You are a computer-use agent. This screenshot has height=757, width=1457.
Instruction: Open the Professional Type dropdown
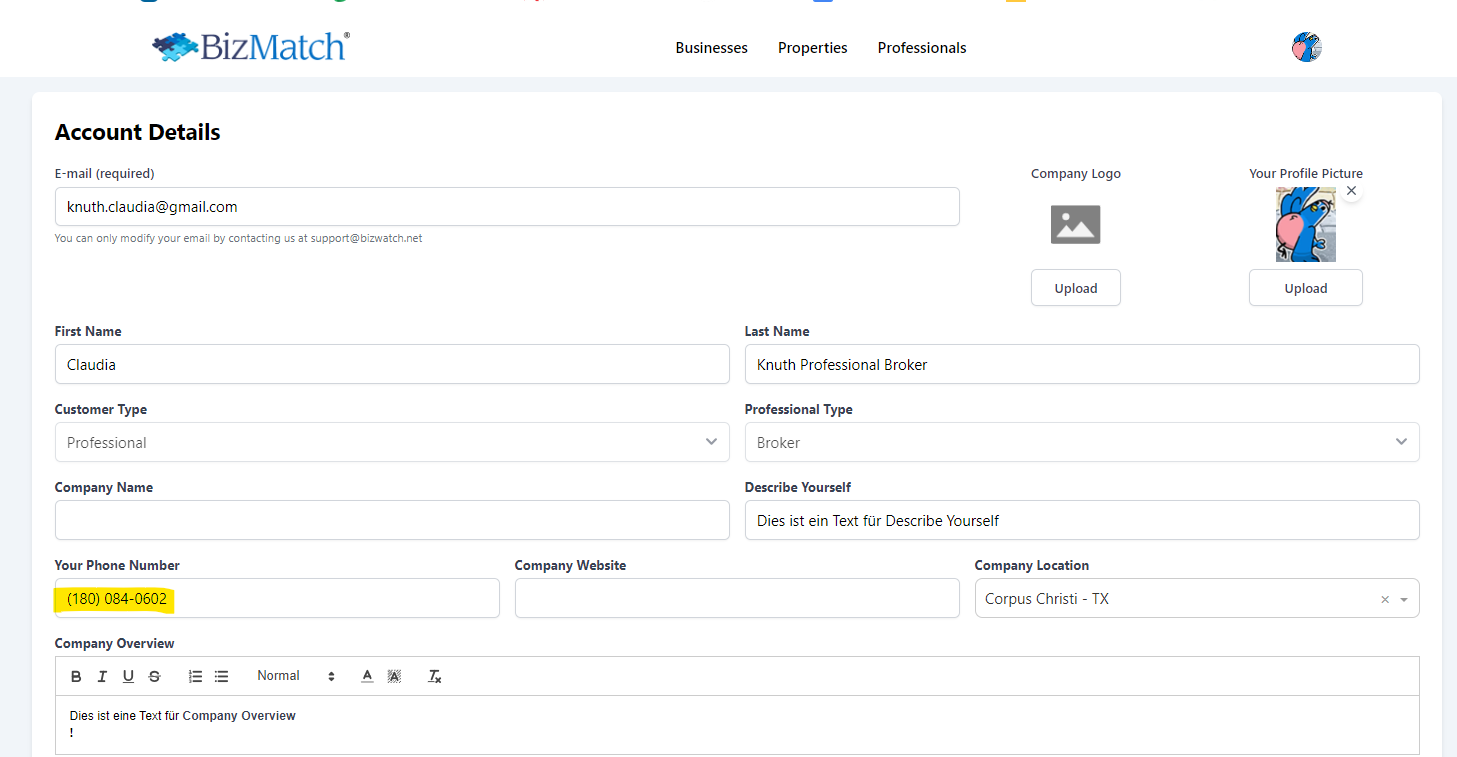click(x=1081, y=442)
